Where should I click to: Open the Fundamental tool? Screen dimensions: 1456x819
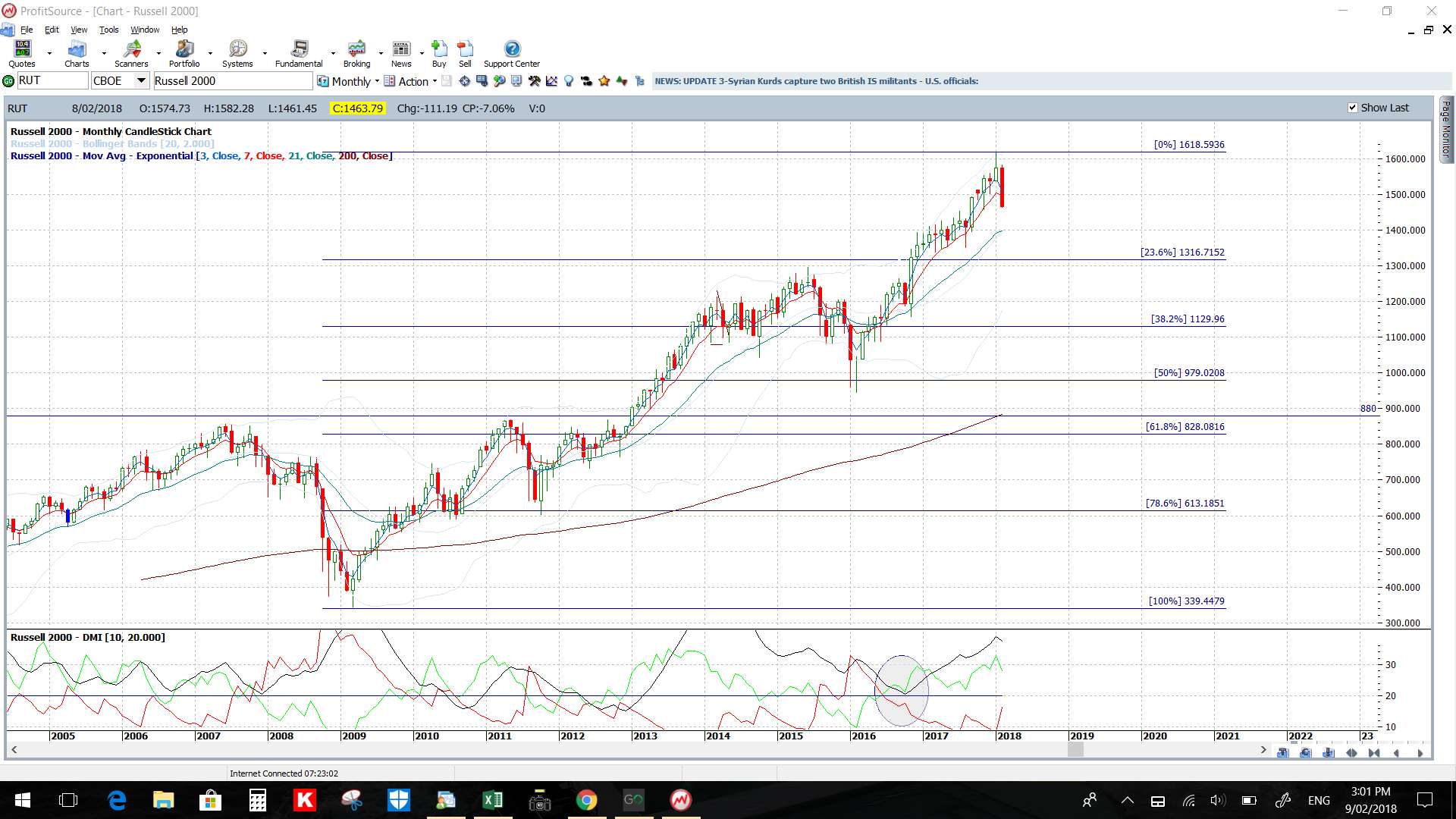coord(299,54)
